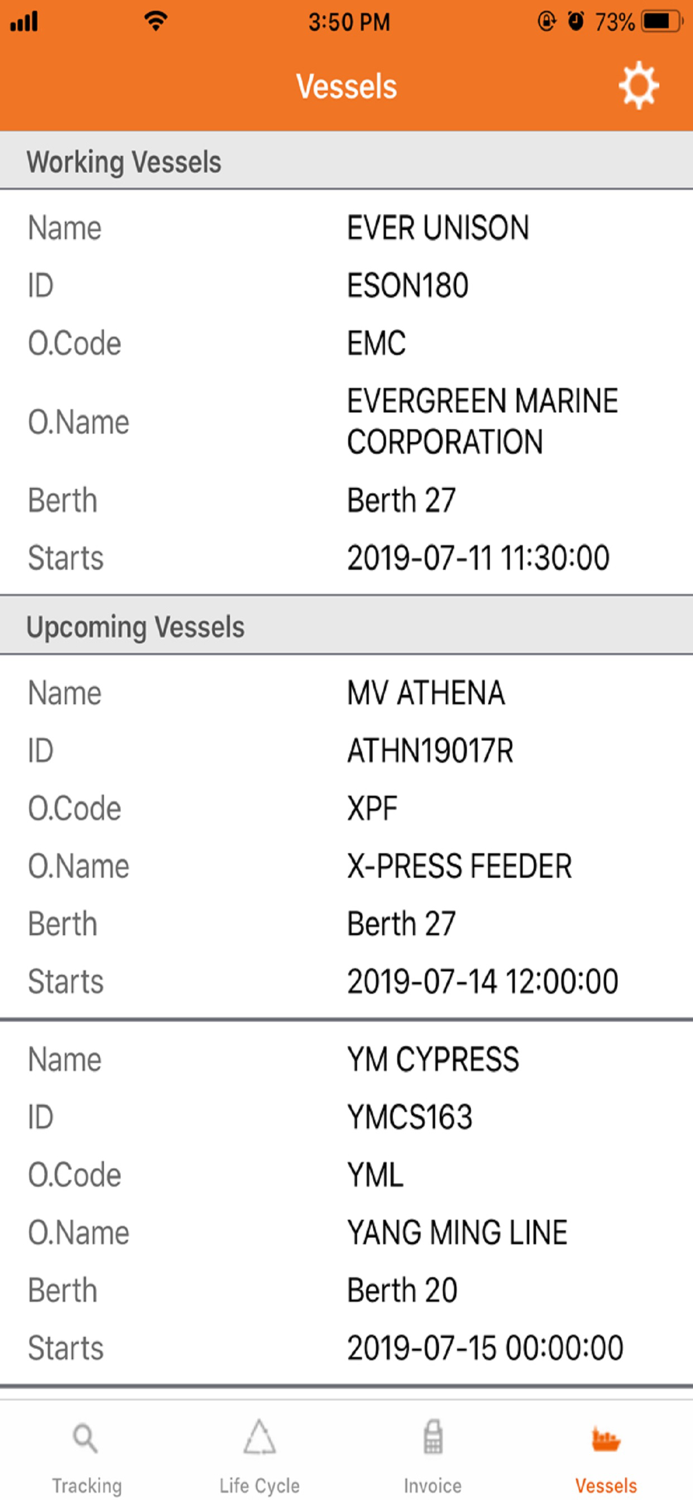Switch to the Tracking tab label
Screen dimensions: 693x1500
click(x=86, y=1485)
